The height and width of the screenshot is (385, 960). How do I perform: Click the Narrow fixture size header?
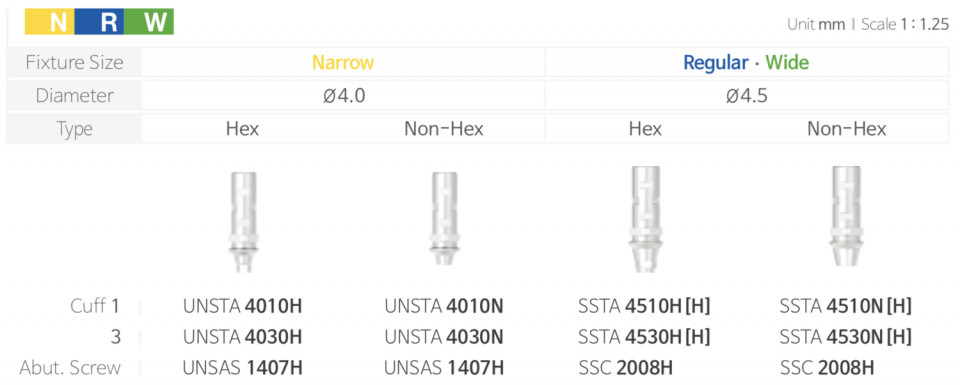[x=343, y=62]
